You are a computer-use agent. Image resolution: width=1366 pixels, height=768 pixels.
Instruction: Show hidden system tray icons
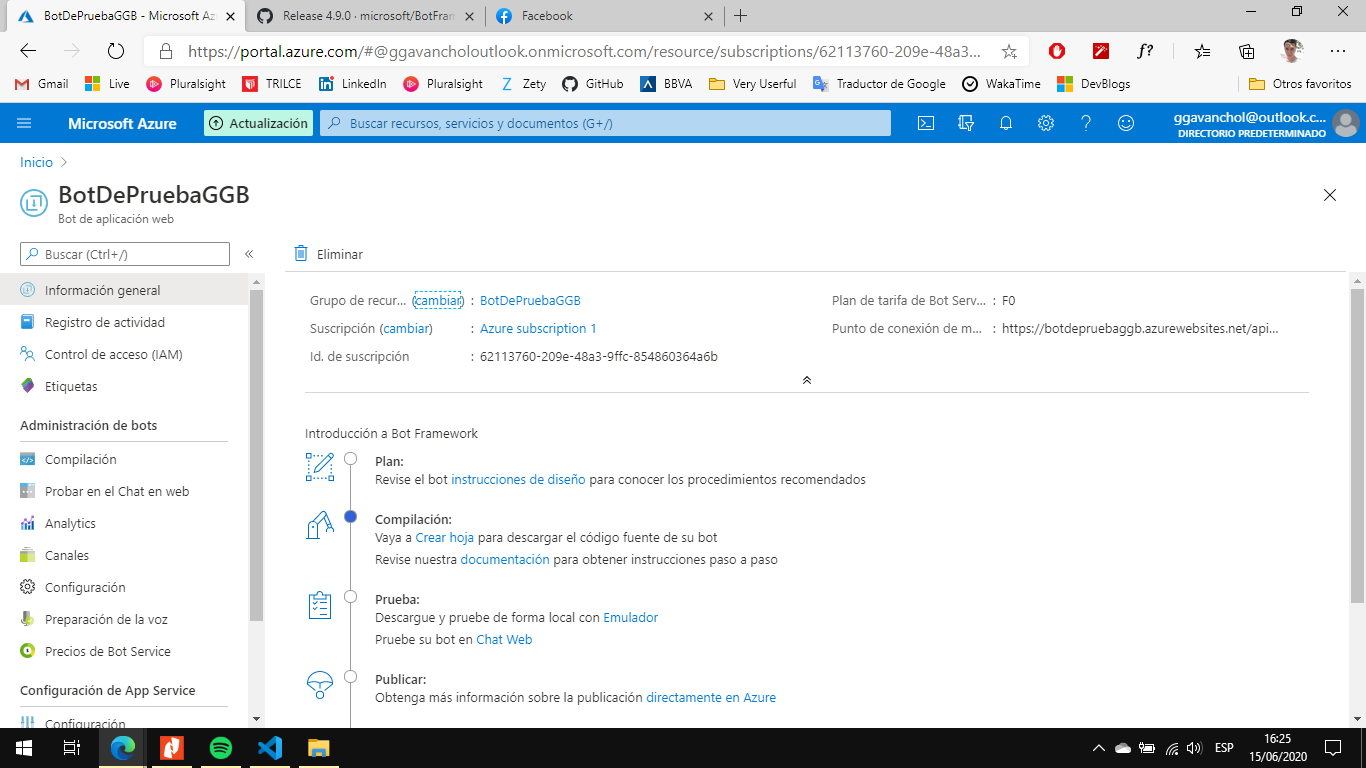[x=1098, y=747]
